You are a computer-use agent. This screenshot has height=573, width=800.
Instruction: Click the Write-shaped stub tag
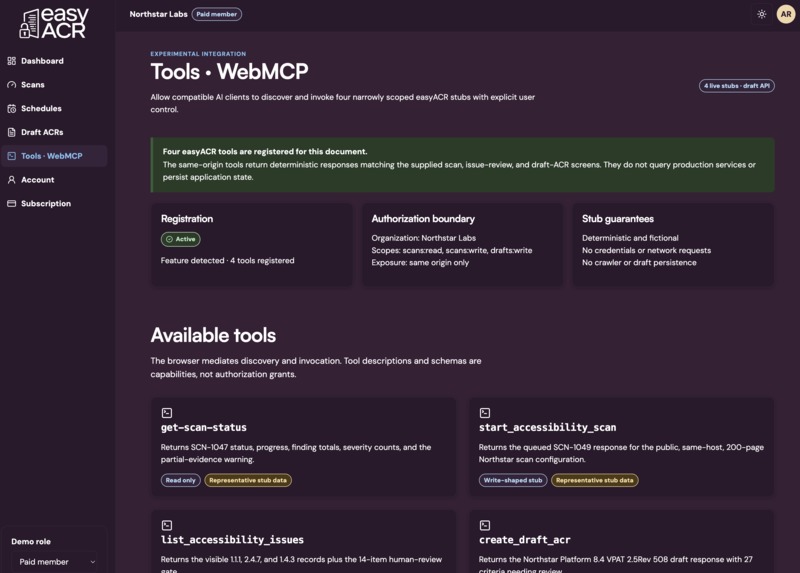[x=513, y=480]
